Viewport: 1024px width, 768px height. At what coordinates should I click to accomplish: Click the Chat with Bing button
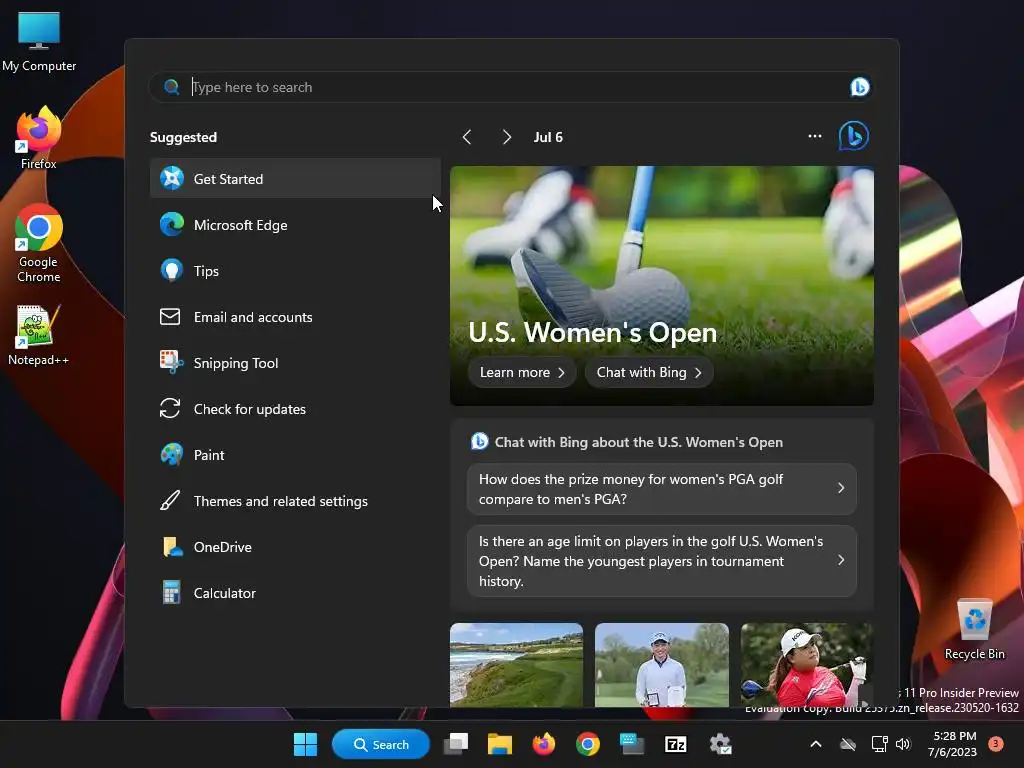tap(648, 372)
